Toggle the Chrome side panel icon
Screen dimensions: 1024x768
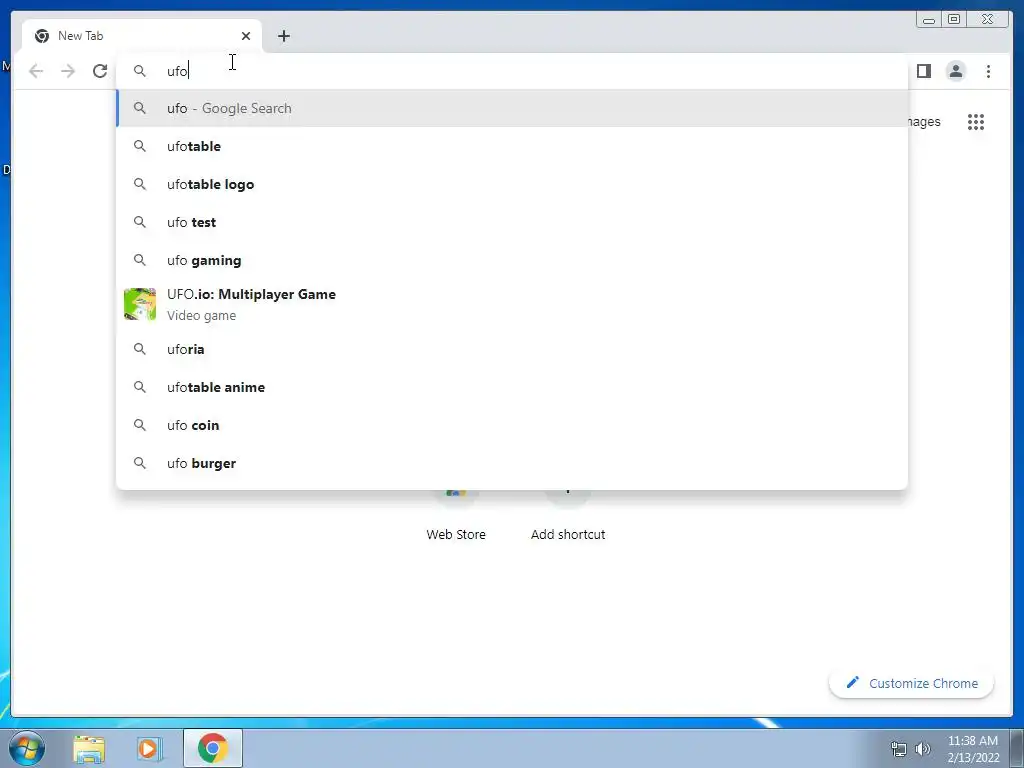[923, 71]
